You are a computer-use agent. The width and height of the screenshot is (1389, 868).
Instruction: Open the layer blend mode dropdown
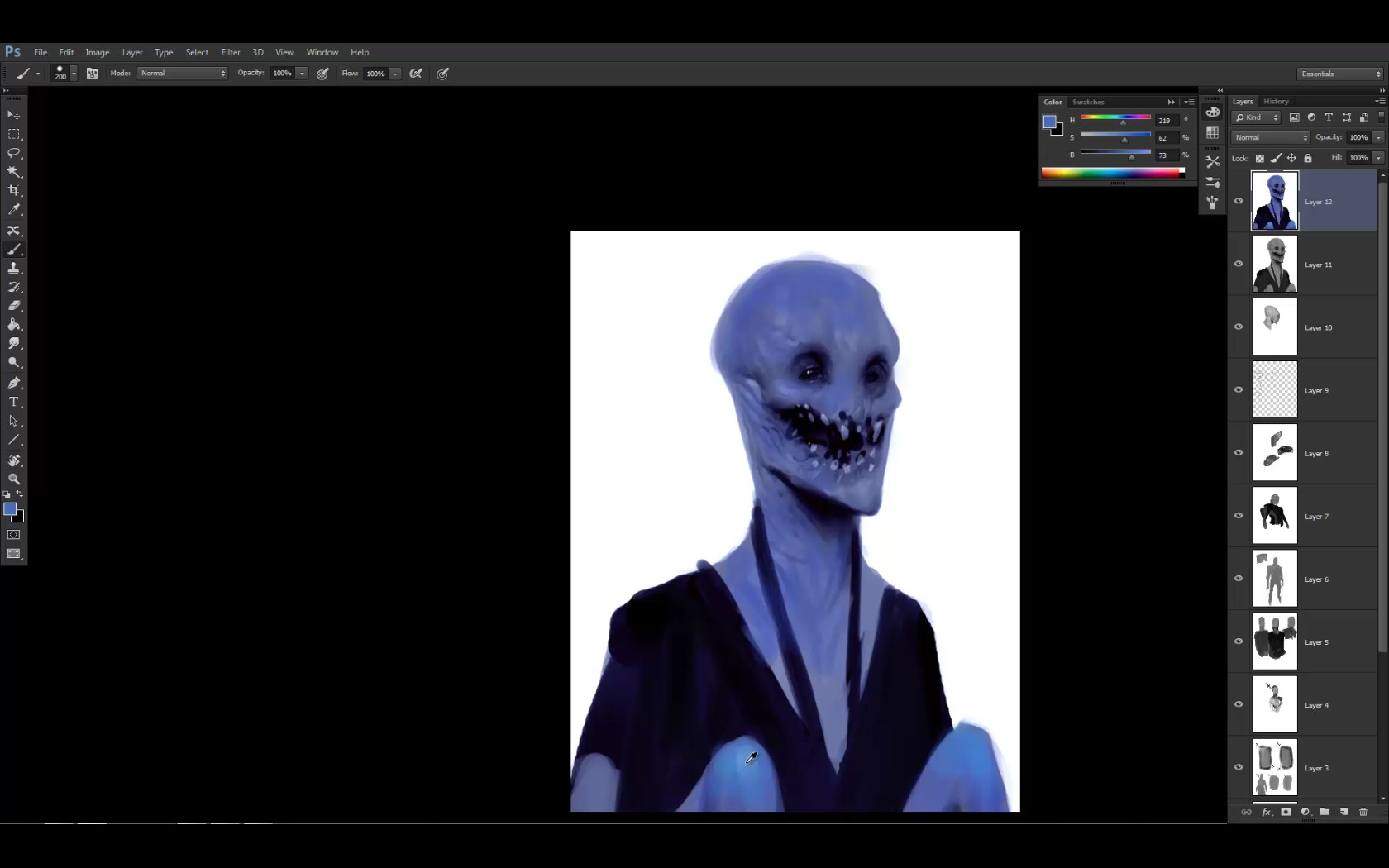coord(1271,137)
